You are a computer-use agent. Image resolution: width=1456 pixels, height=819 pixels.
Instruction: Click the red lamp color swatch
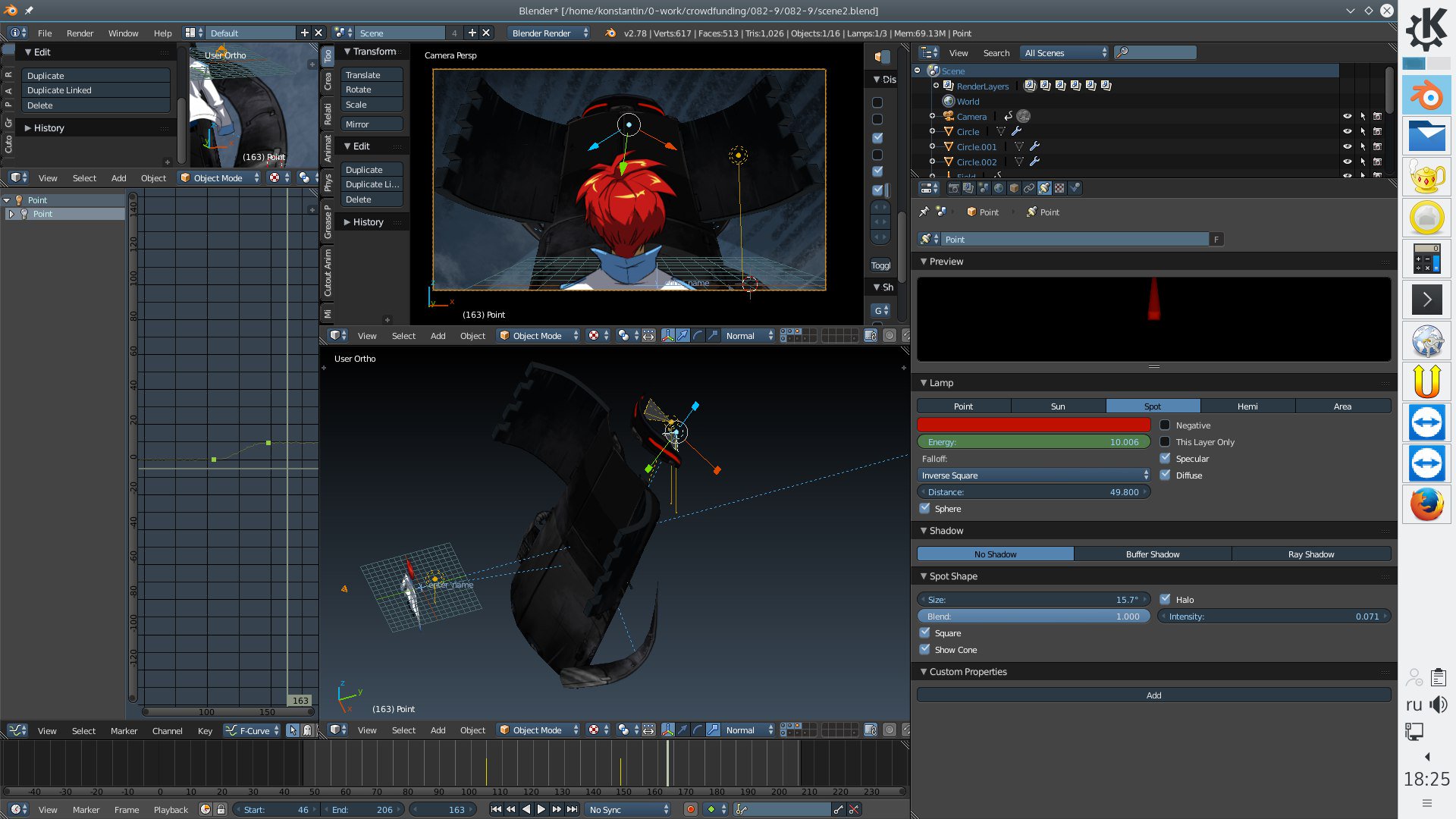(x=1034, y=425)
